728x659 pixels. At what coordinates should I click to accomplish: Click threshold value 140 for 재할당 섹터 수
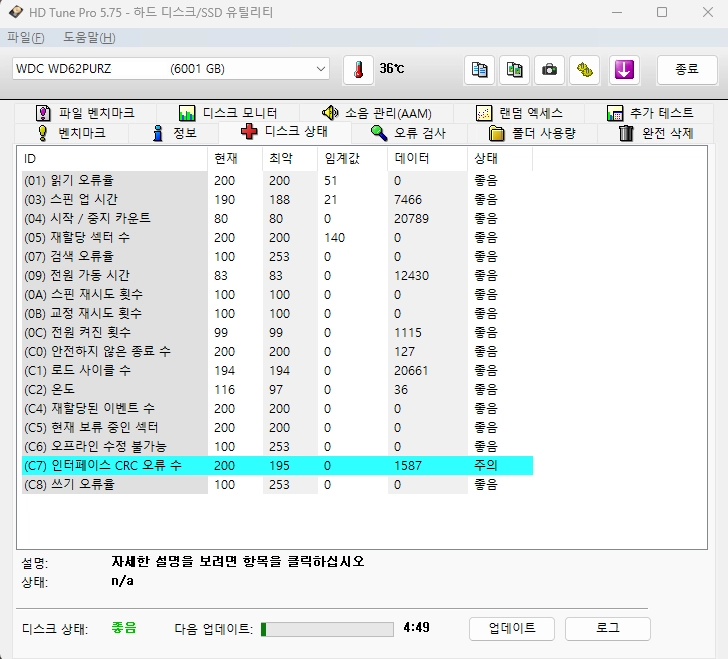(x=334, y=237)
